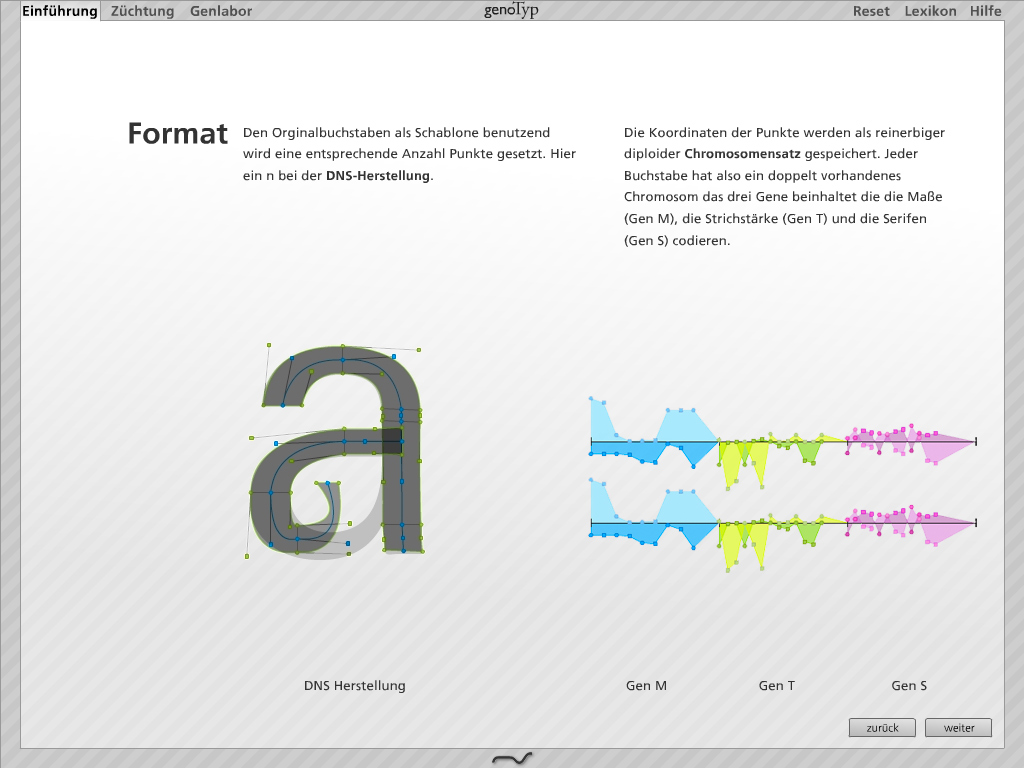Click the Reset menu item
This screenshot has width=1024, height=768.
click(871, 11)
